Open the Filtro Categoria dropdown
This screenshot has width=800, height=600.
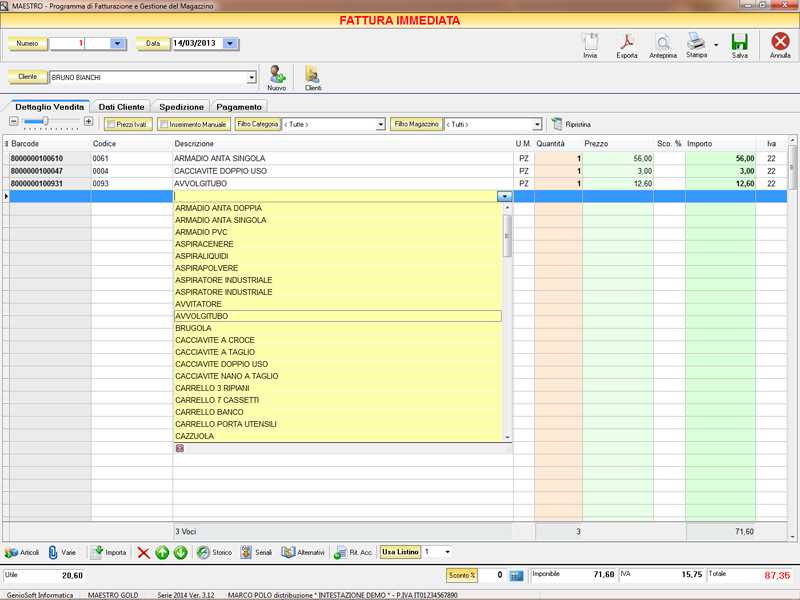(x=380, y=125)
